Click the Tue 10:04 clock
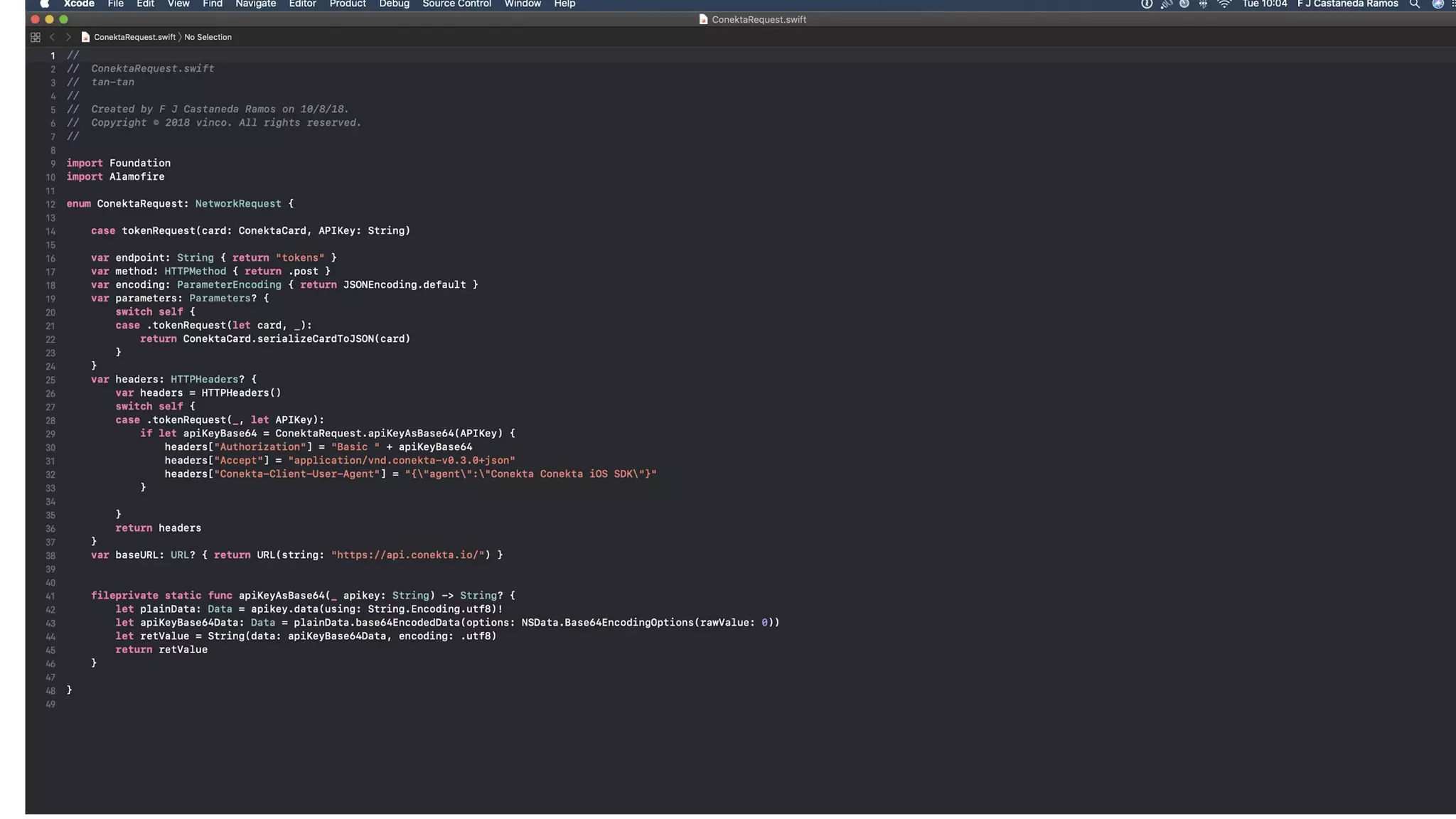The height and width of the screenshot is (819, 1456). pyautogui.click(x=1264, y=4)
